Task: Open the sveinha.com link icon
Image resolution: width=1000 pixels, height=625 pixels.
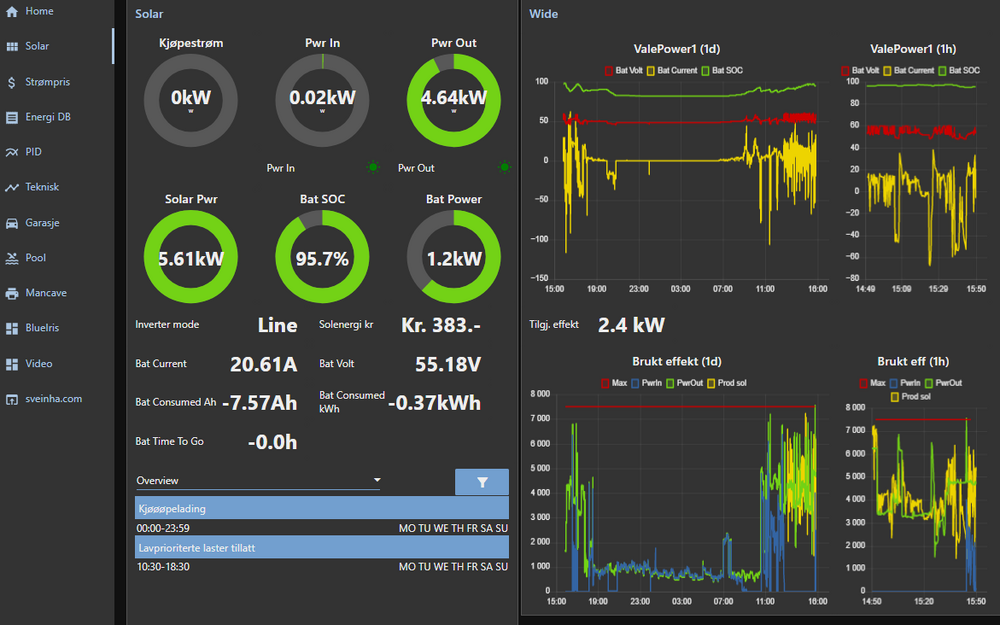Action: (12, 399)
